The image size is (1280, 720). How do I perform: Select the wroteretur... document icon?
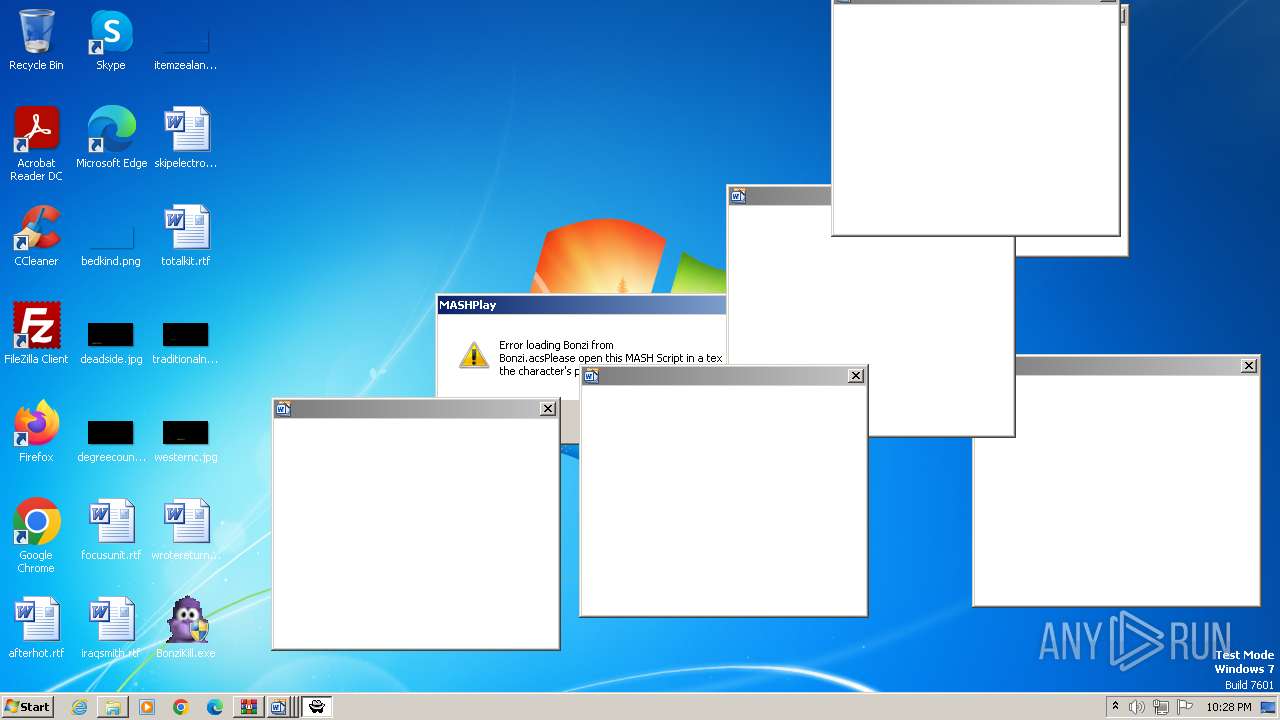tap(185, 530)
